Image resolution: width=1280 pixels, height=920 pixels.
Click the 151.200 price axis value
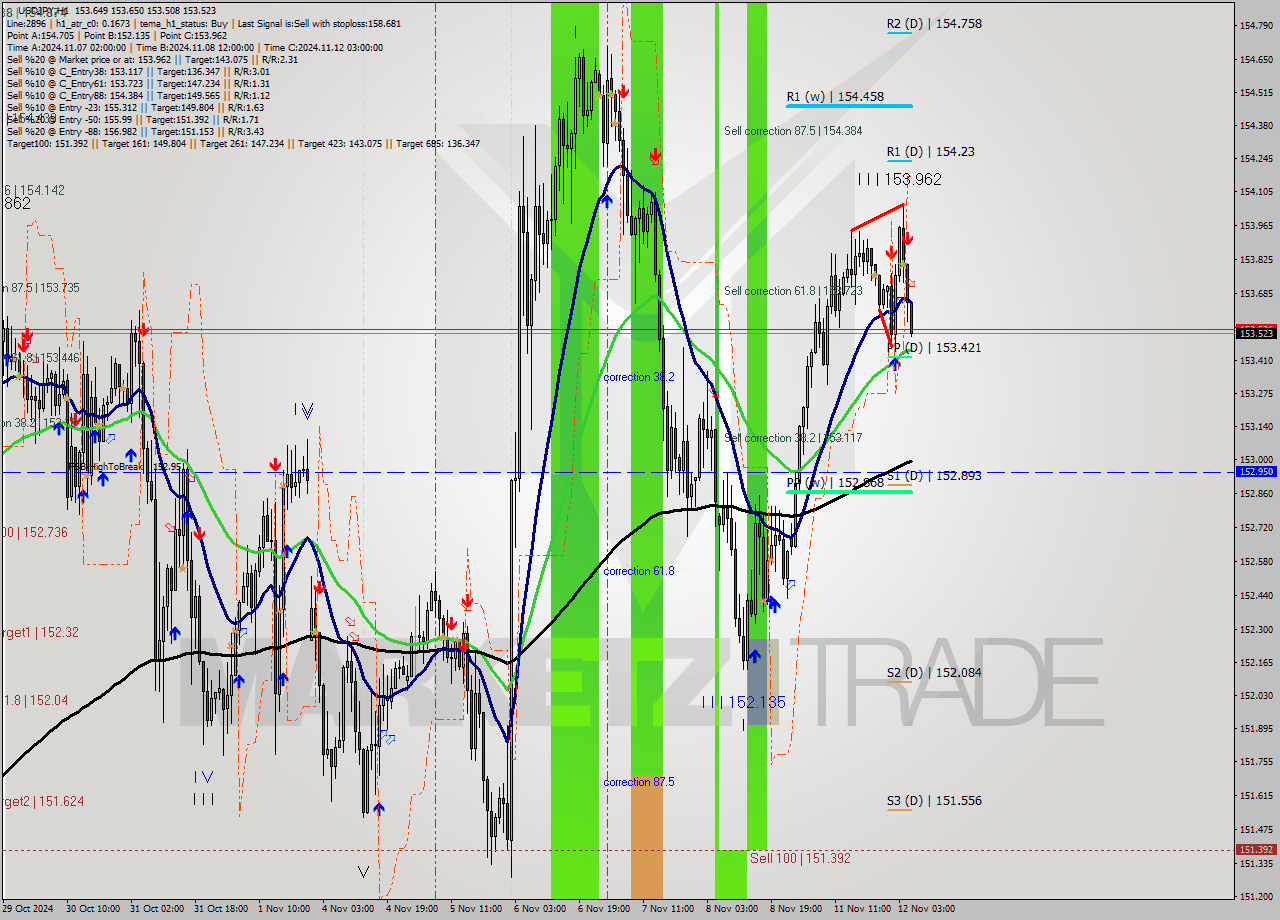[x=1256, y=897]
